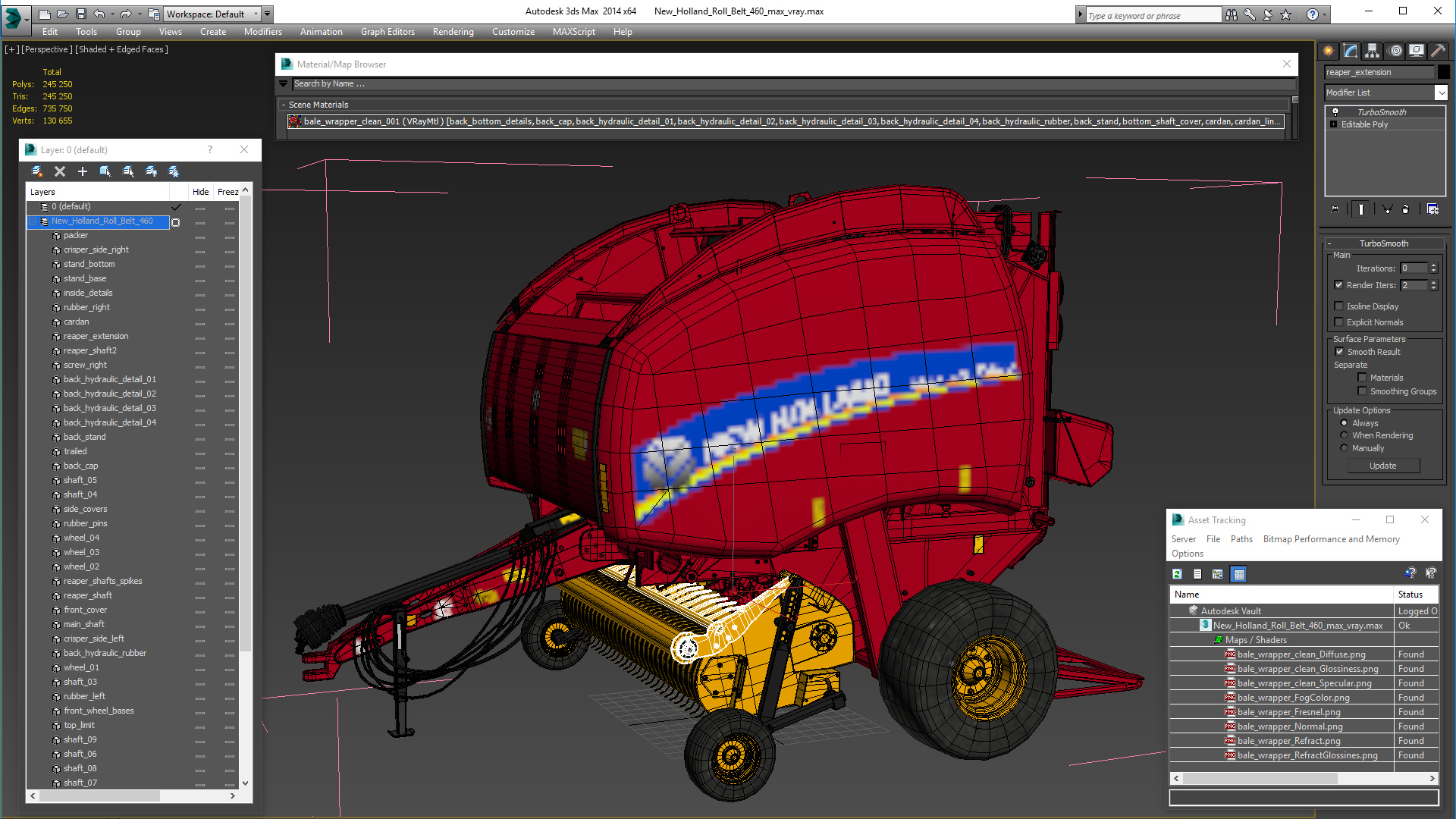The width and height of the screenshot is (1456, 819).
Task: Click Select Highlighted Objects icon in Layer dialog
Action: pyautogui.click(x=105, y=171)
